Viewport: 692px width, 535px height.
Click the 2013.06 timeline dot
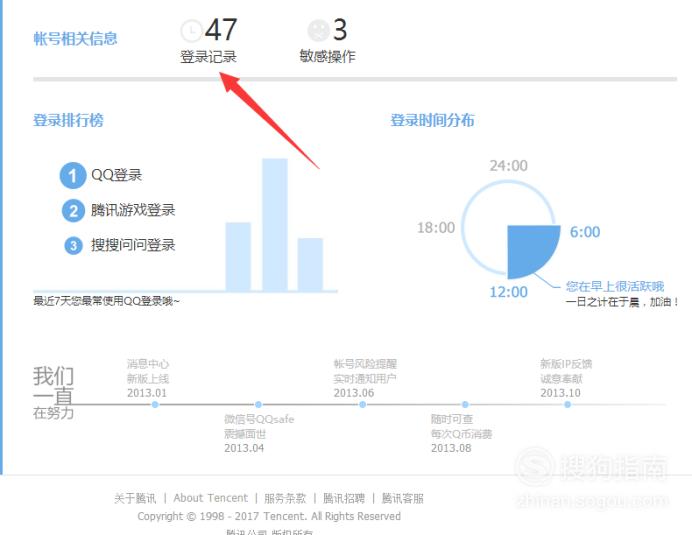(362, 404)
